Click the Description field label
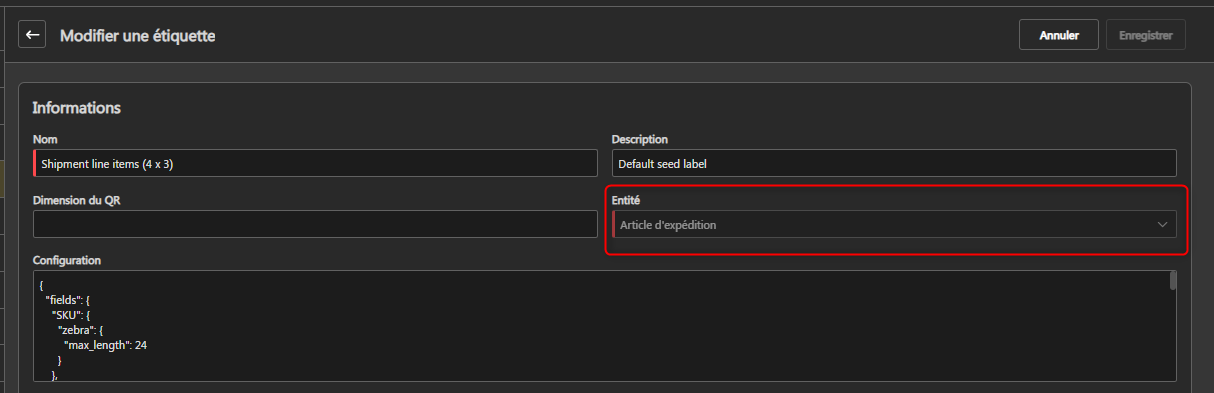Viewport: 1214px width, 393px height. pyautogui.click(x=640, y=139)
